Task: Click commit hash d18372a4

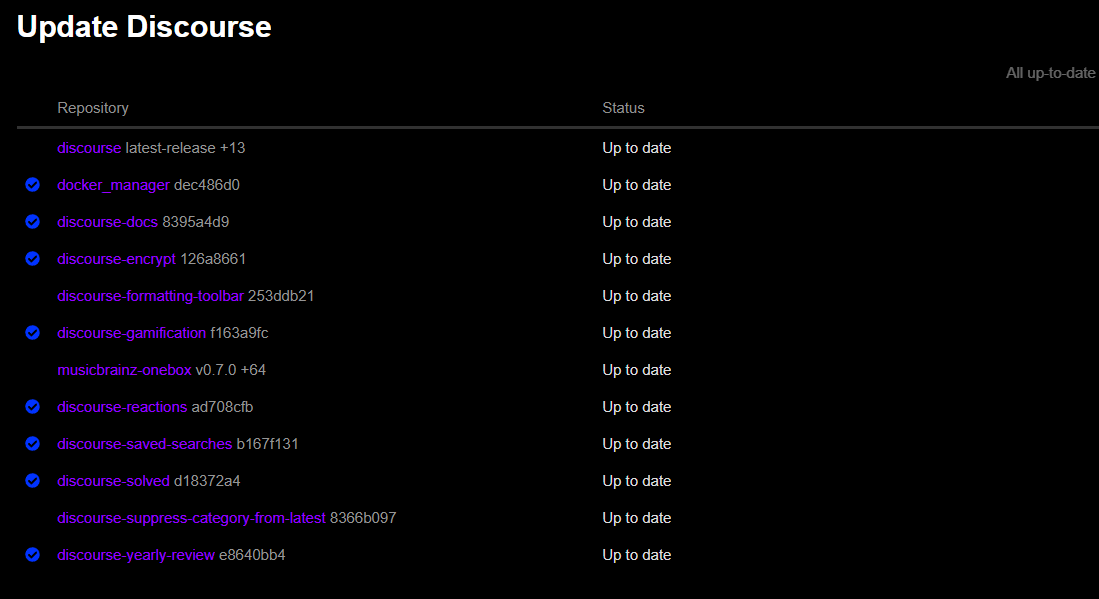Action: 207,481
